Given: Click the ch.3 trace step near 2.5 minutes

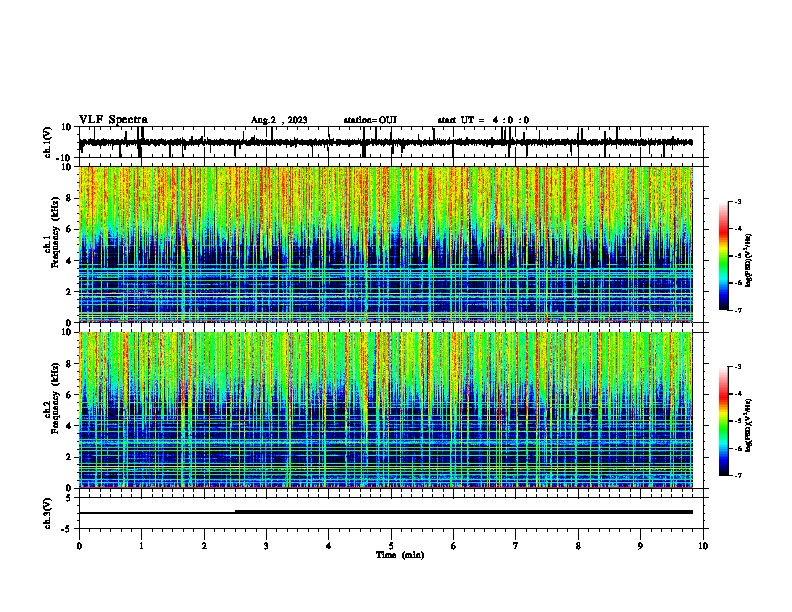Looking at the screenshot, I should click(x=235, y=512).
